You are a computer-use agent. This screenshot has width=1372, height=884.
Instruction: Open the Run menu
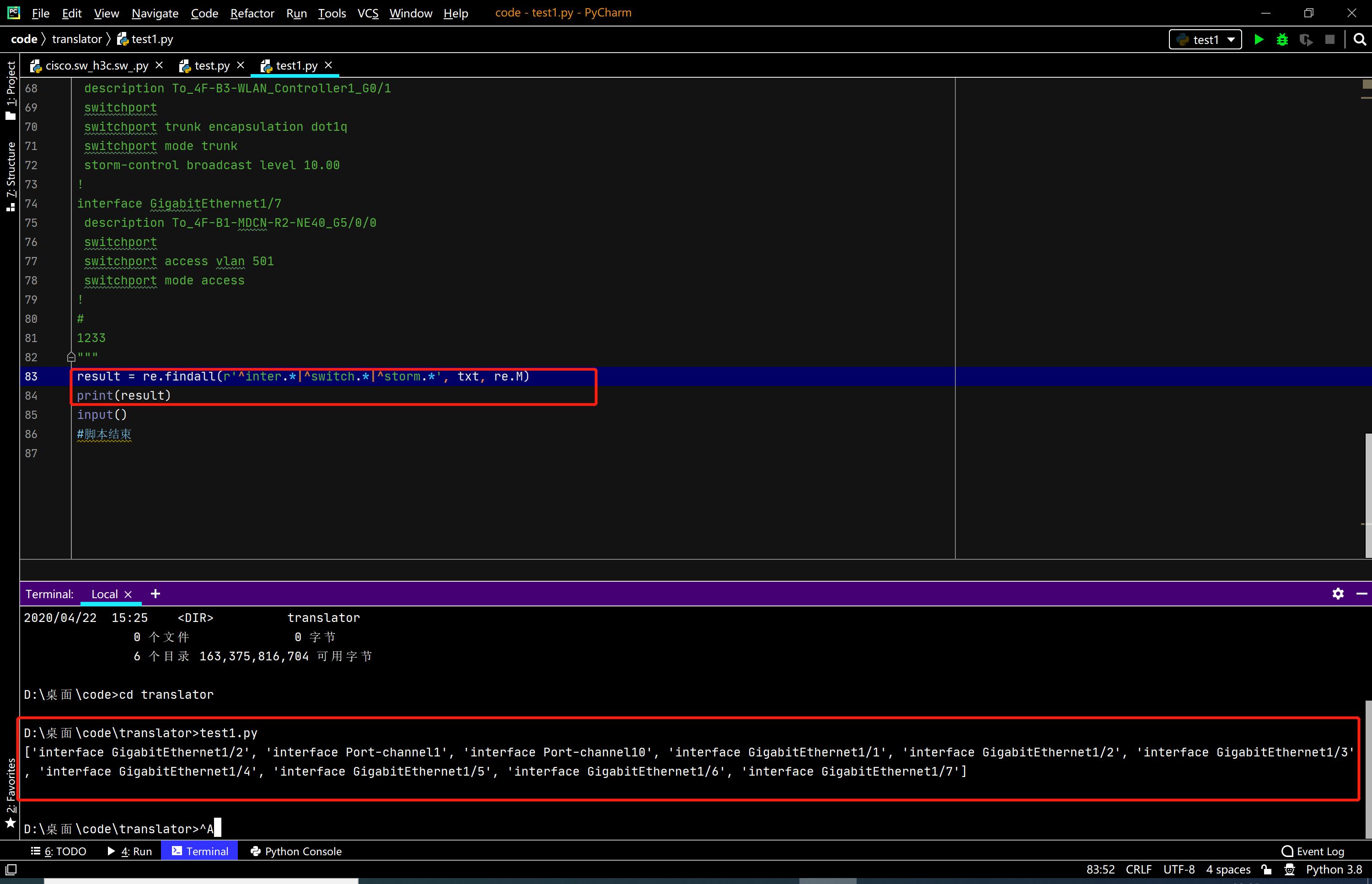[x=296, y=13]
